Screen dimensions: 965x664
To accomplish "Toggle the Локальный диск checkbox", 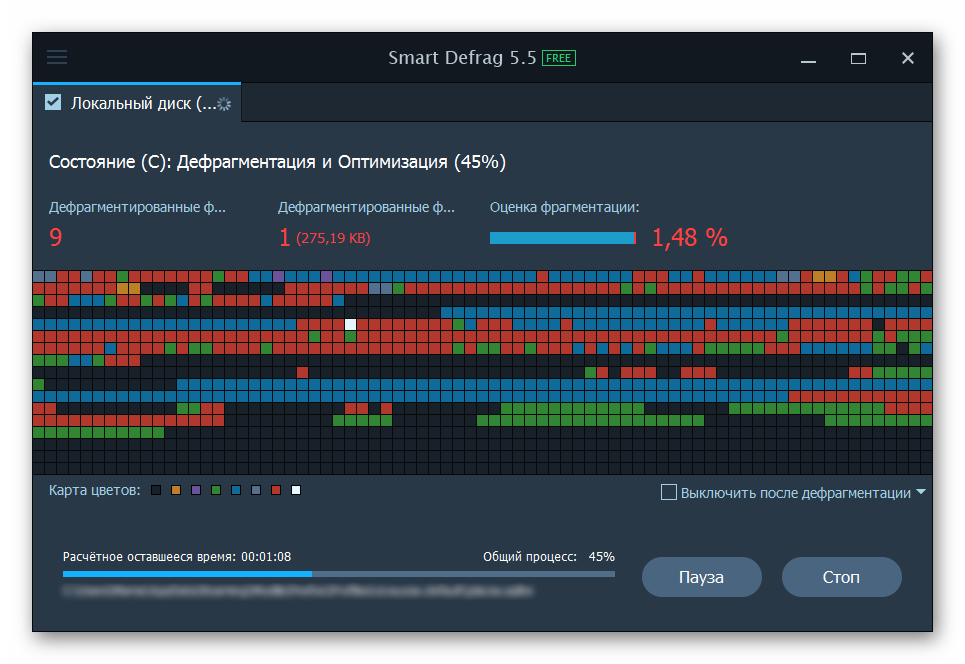I will [53, 102].
